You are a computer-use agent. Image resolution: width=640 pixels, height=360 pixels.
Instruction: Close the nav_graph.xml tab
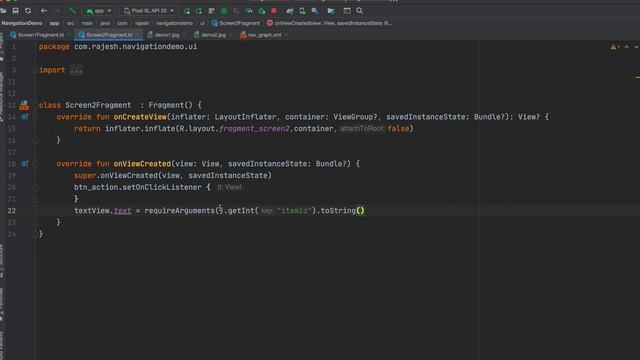(x=286, y=35)
